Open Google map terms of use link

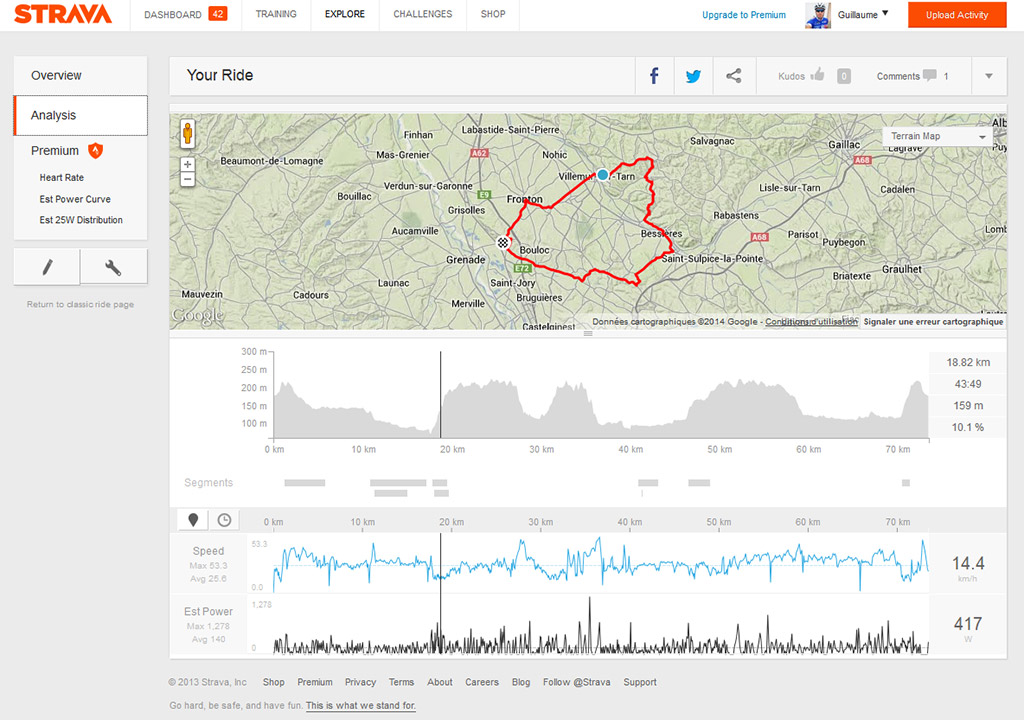pos(811,321)
